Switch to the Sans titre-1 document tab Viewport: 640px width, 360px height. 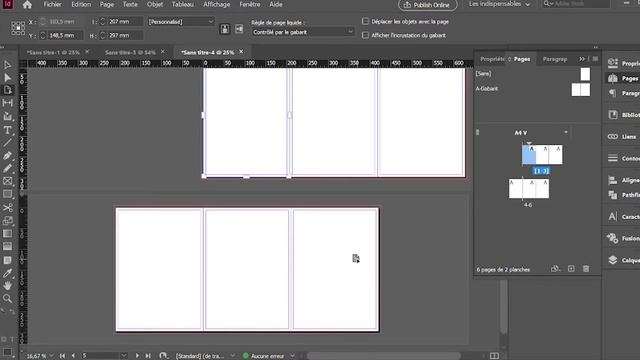pos(53,52)
